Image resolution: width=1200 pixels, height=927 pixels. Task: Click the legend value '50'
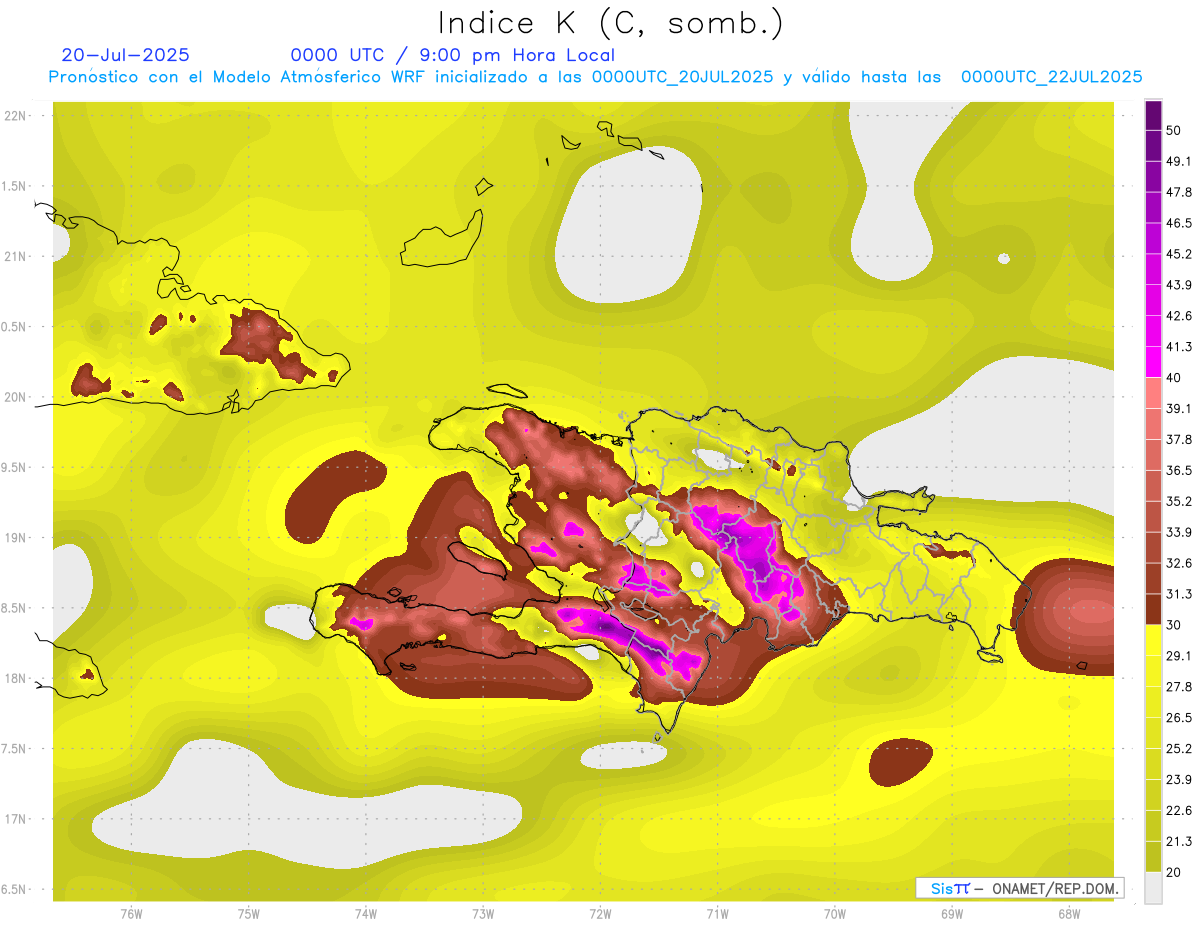click(1175, 131)
